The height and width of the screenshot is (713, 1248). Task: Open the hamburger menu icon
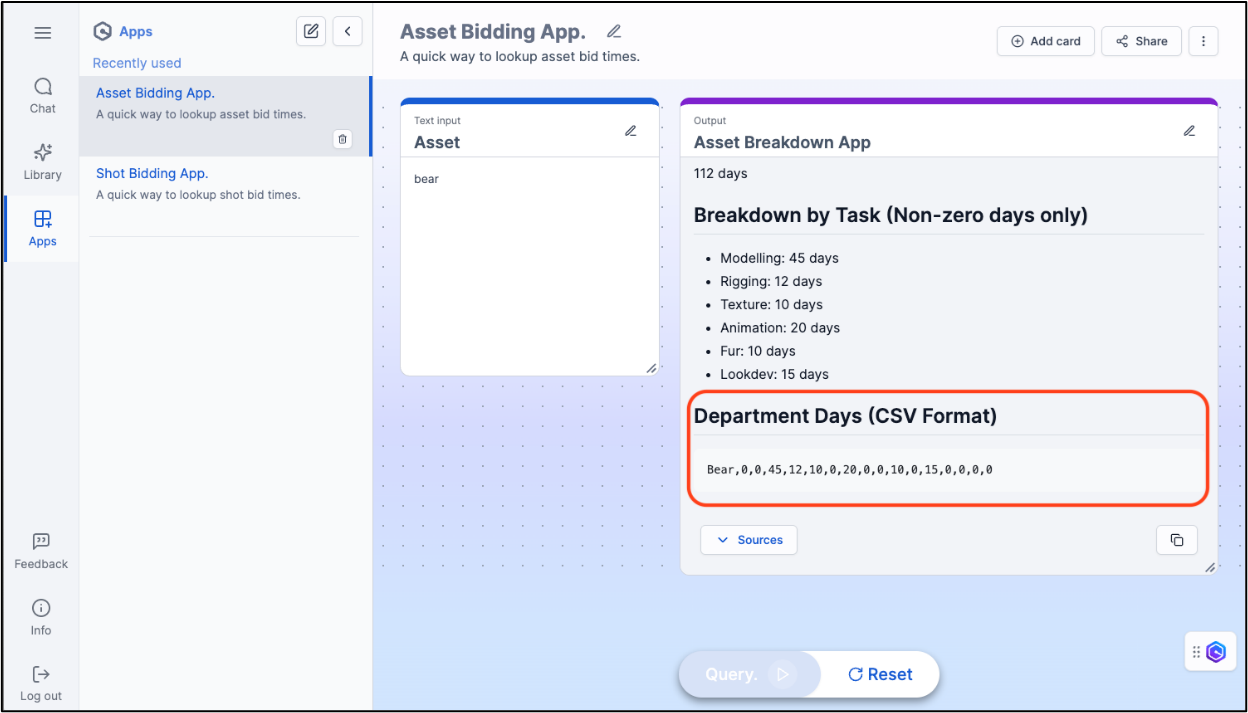(42, 33)
